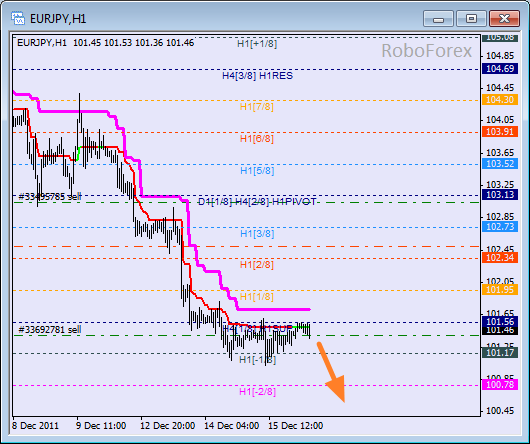Click the blue 103.52 price tag
This screenshot has width=530, height=444.
(x=500, y=164)
